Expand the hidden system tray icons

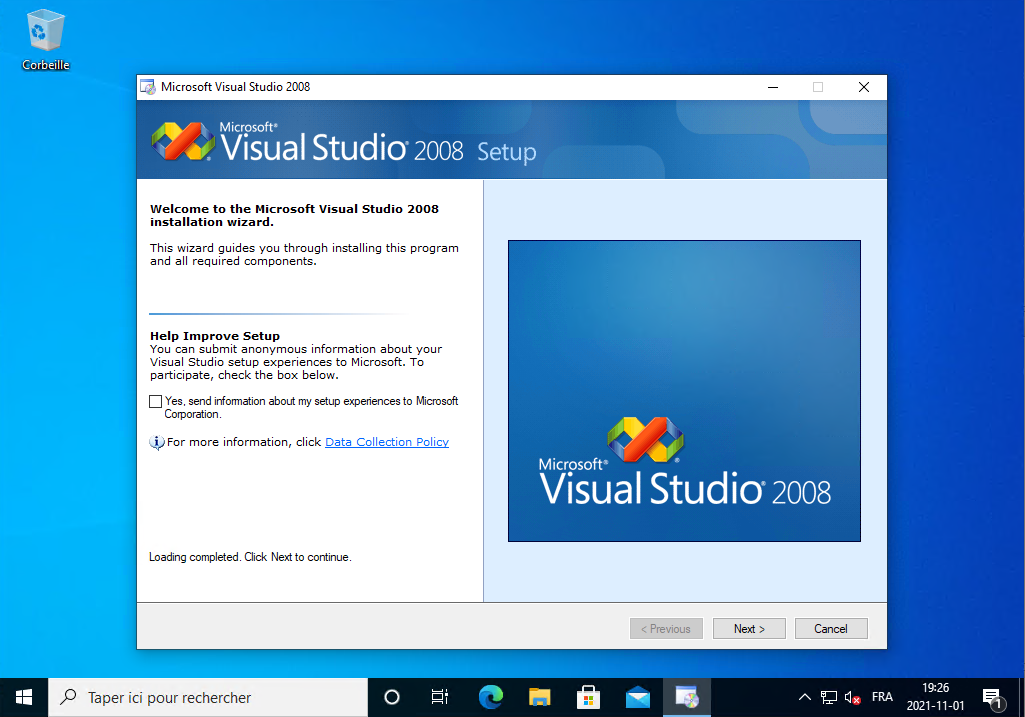point(804,697)
